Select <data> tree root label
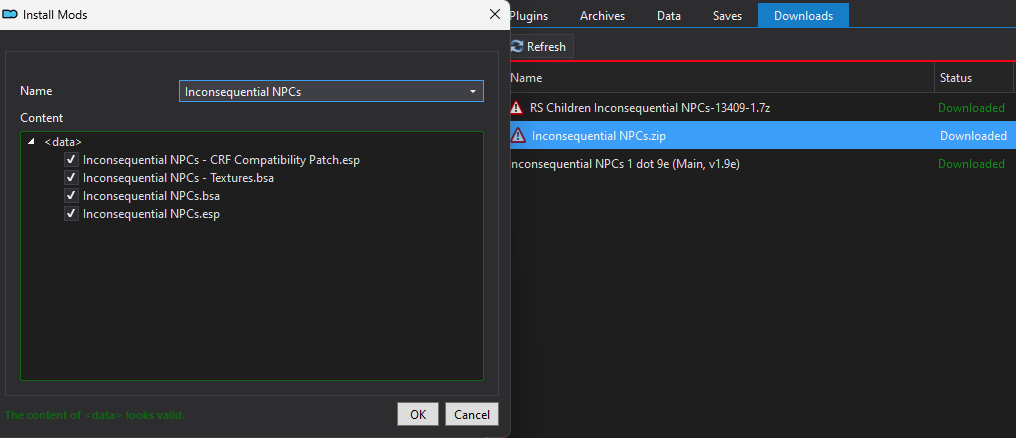This screenshot has height=438, width=1016. [63, 141]
